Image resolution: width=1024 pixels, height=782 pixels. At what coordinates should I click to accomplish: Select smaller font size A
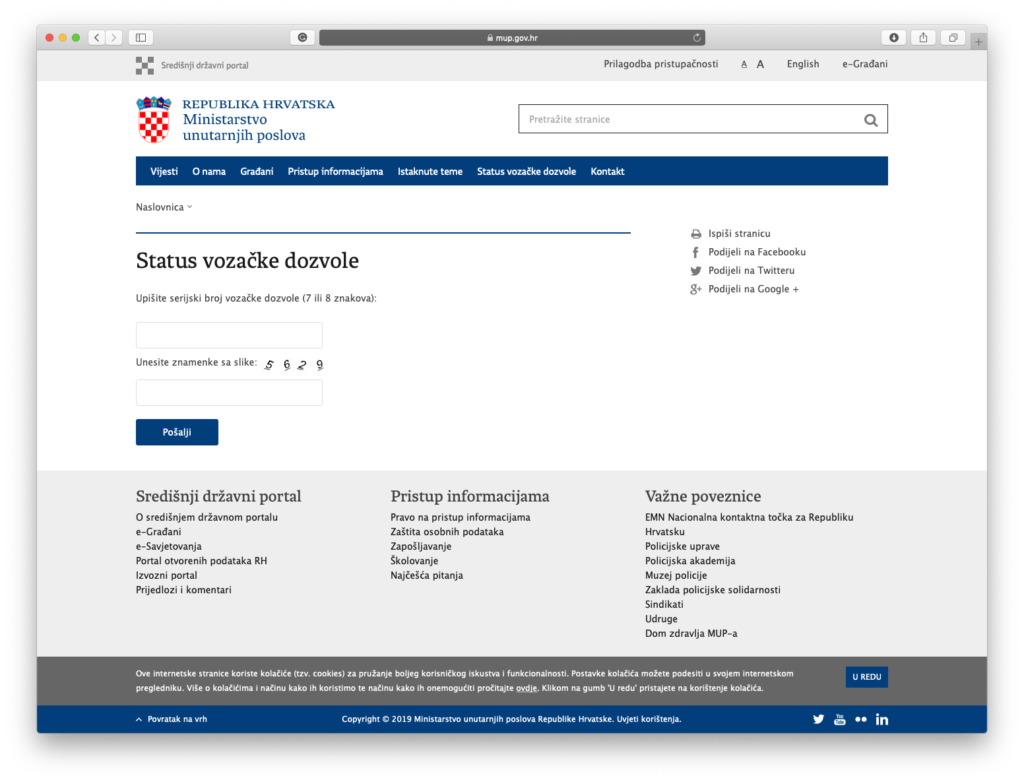click(744, 64)
